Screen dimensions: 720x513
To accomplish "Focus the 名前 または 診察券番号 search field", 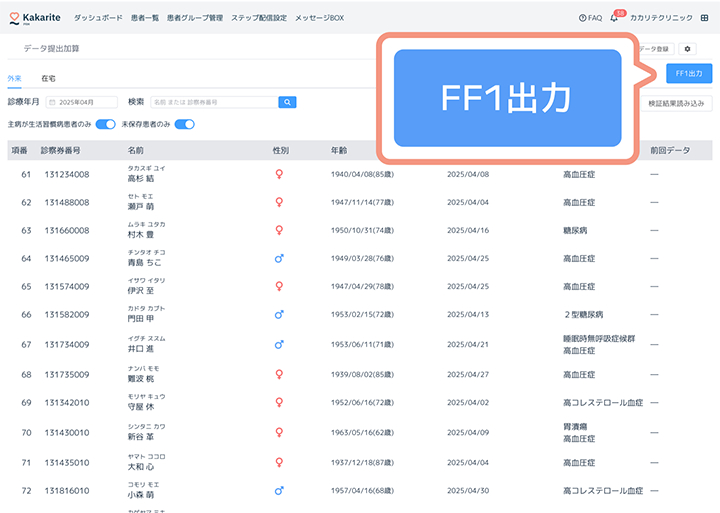I will coord(214,102).
